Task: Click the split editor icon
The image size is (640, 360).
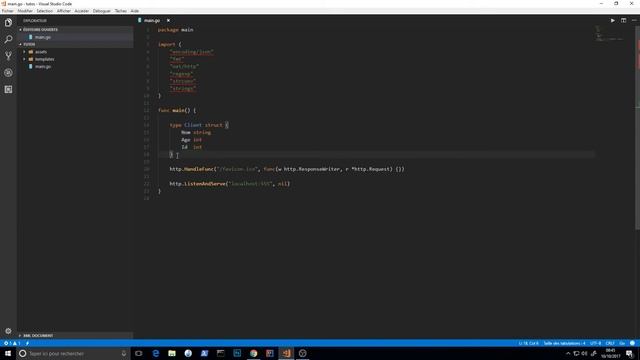Action: tap(623, 20)
